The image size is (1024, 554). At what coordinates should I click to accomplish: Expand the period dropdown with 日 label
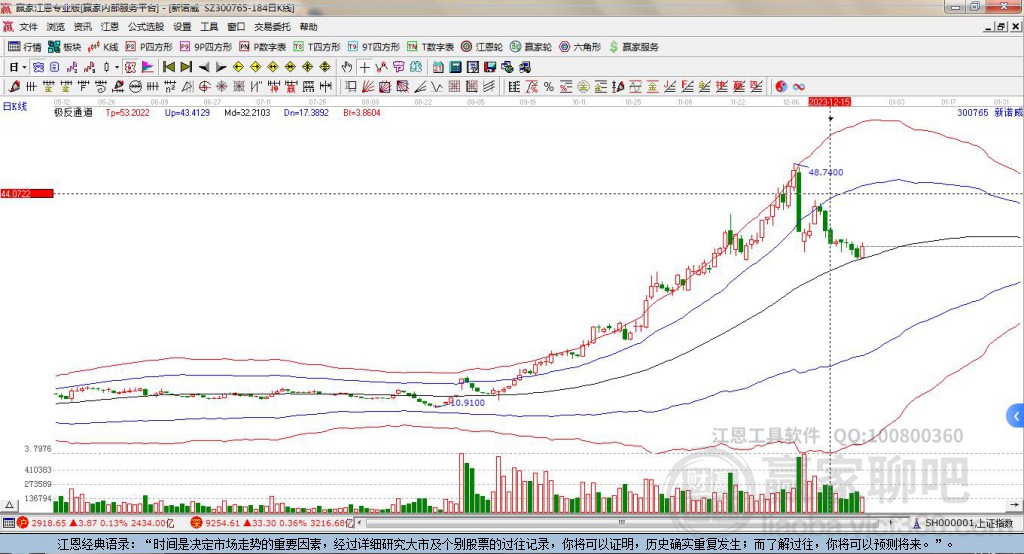pyautogui.click(x=16, y=67)
